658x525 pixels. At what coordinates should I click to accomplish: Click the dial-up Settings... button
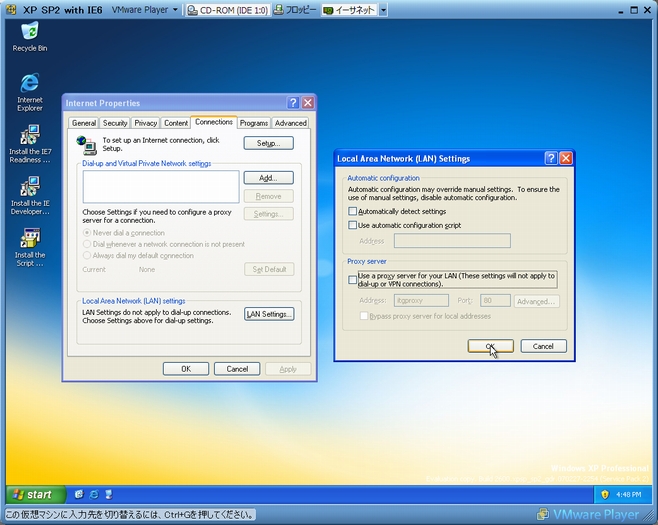(x=269, y=214)
